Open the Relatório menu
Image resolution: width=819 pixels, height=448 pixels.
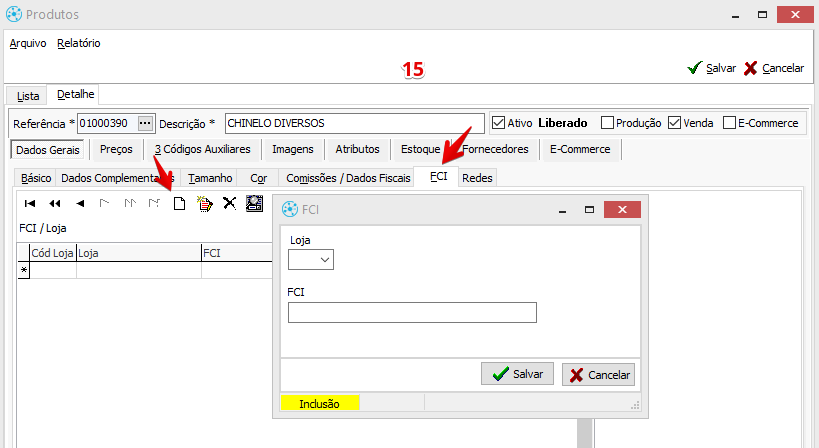coord(79,43)
